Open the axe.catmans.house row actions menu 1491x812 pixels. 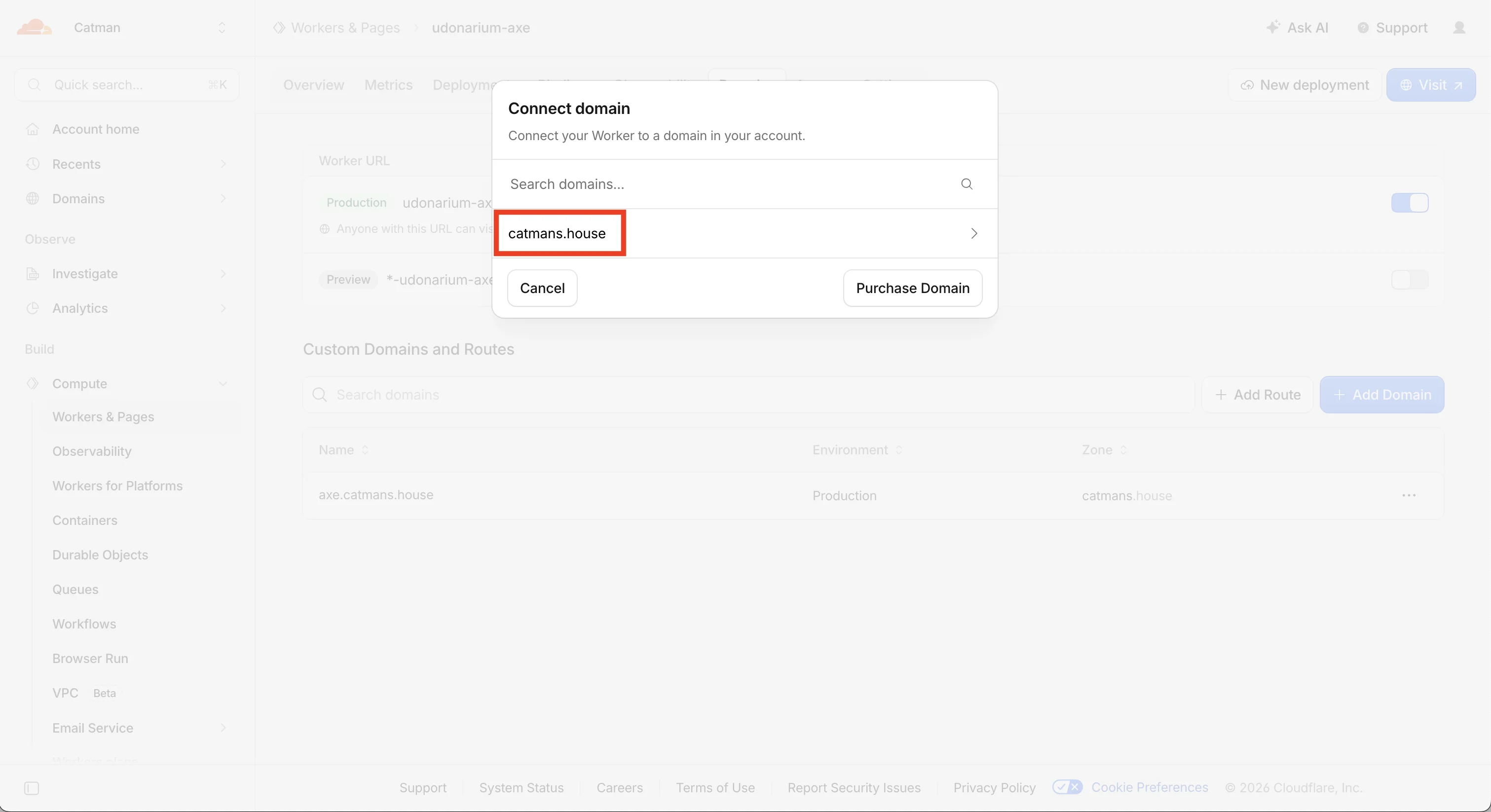coord(1409,495)
